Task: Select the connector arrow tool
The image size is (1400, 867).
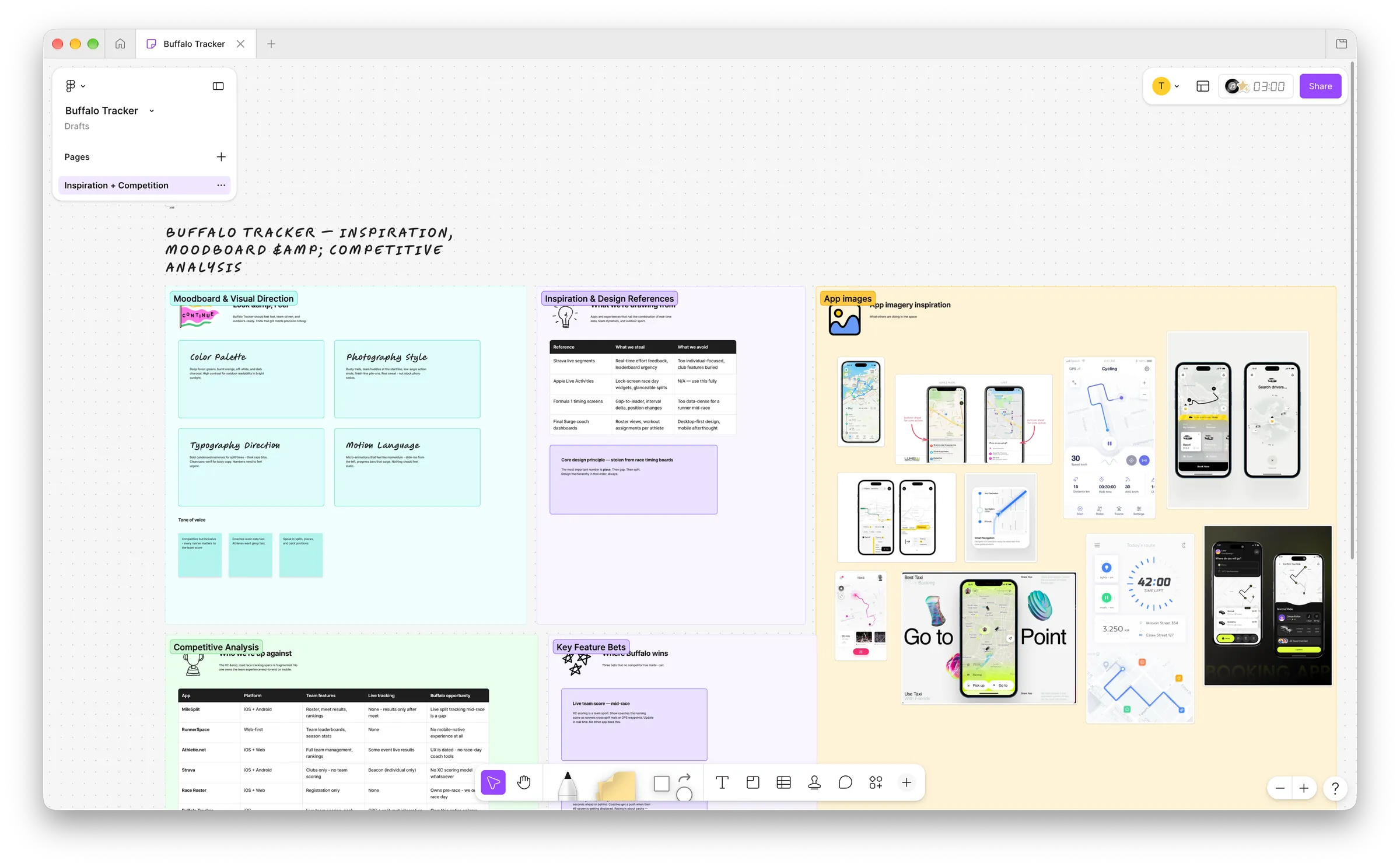Action: pos(685,778)
